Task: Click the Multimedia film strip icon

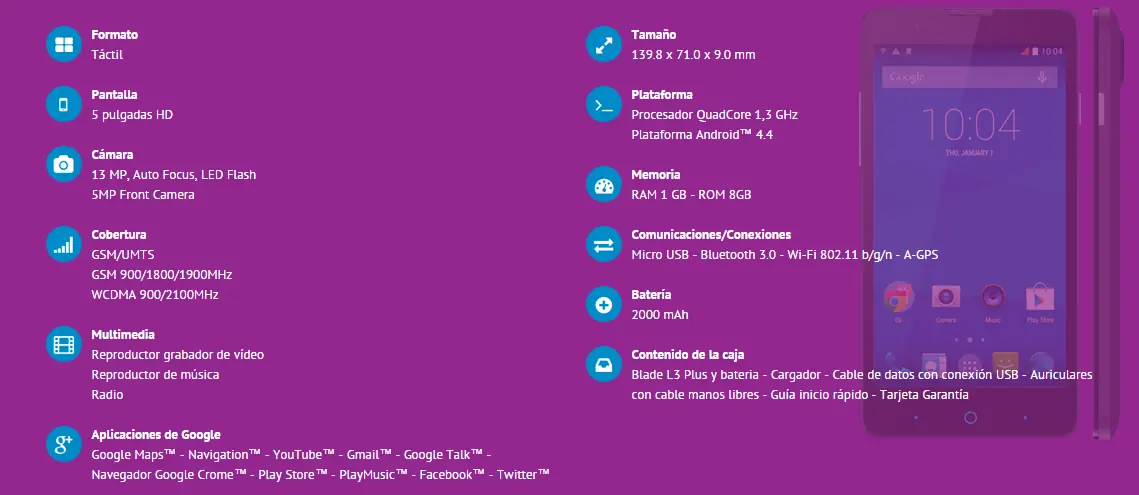Action: coord(64,345)
